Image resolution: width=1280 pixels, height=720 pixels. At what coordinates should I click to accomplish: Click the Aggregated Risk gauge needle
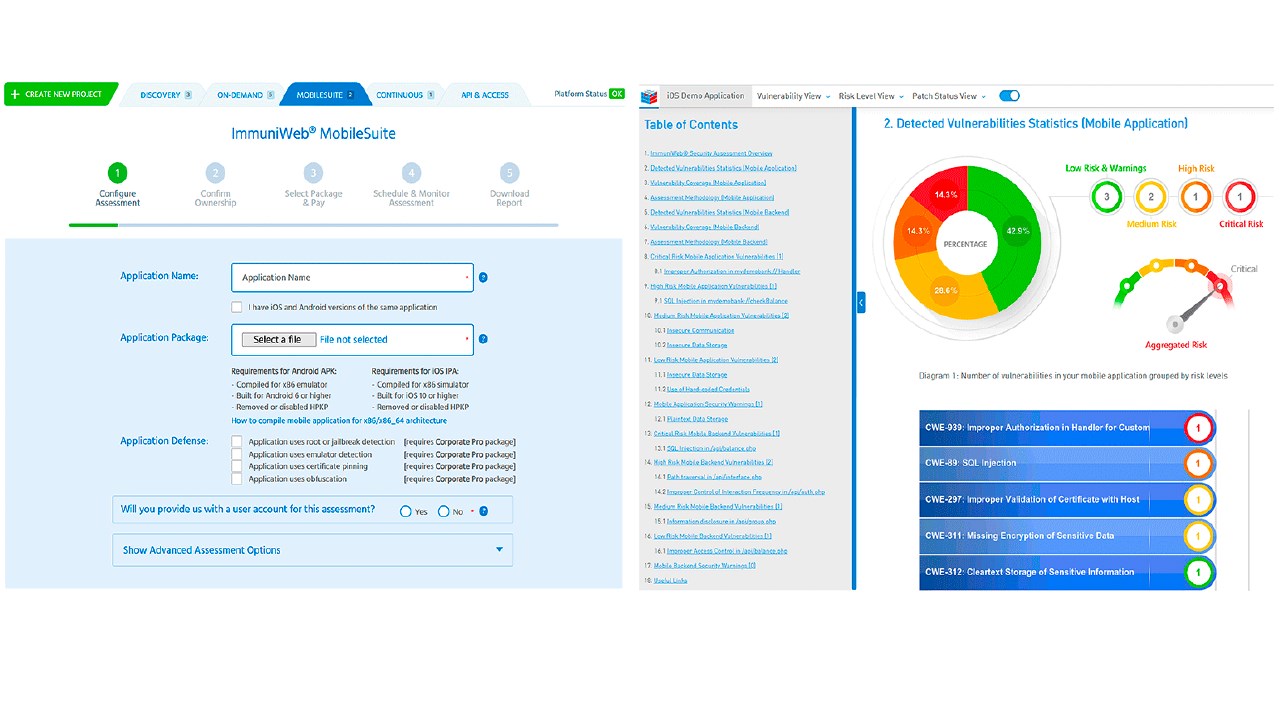1198,305
